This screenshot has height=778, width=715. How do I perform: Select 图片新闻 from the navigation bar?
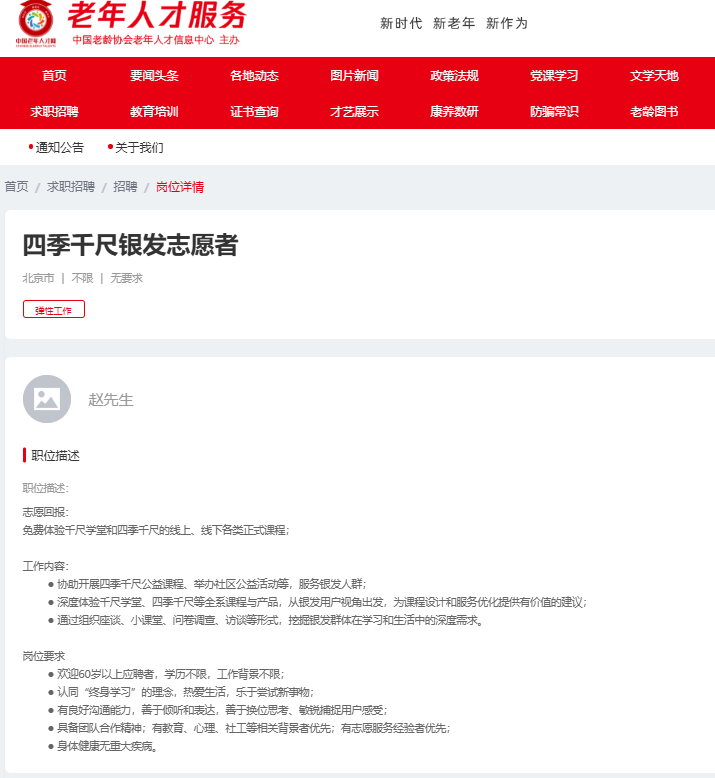click(x=354, y=75)
